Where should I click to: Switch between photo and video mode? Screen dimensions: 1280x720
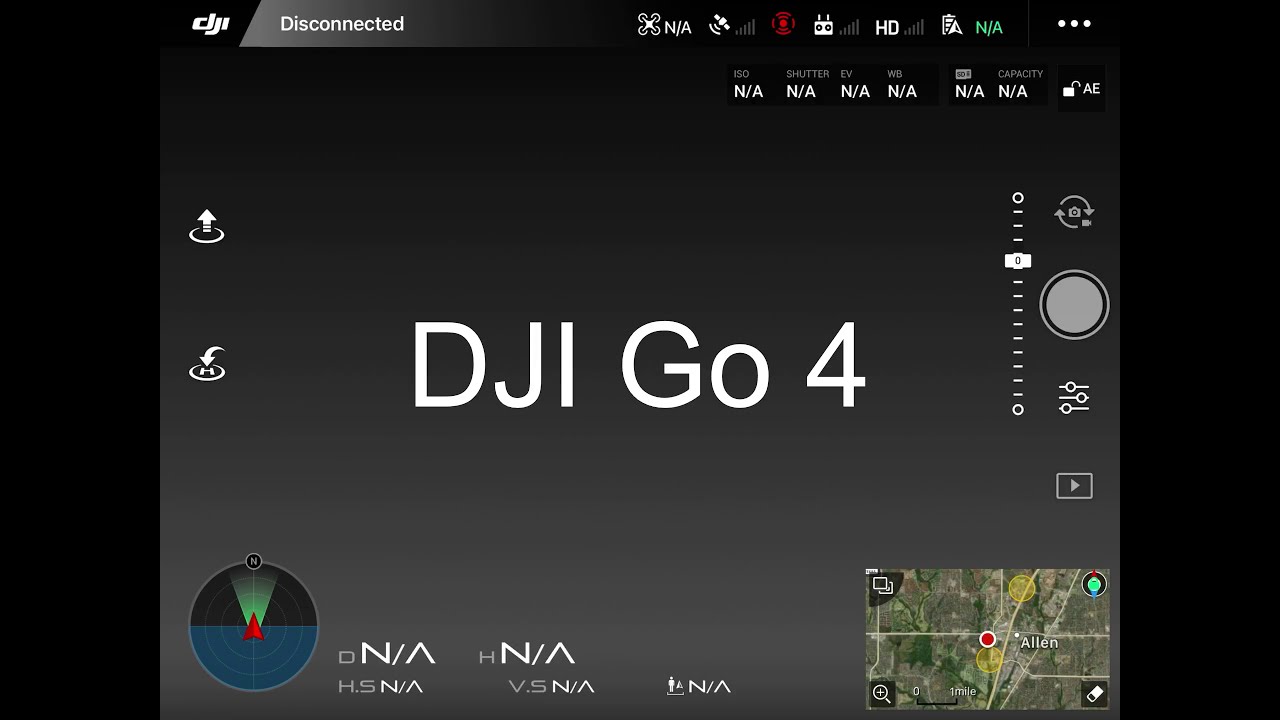[x=1074, y=212]
